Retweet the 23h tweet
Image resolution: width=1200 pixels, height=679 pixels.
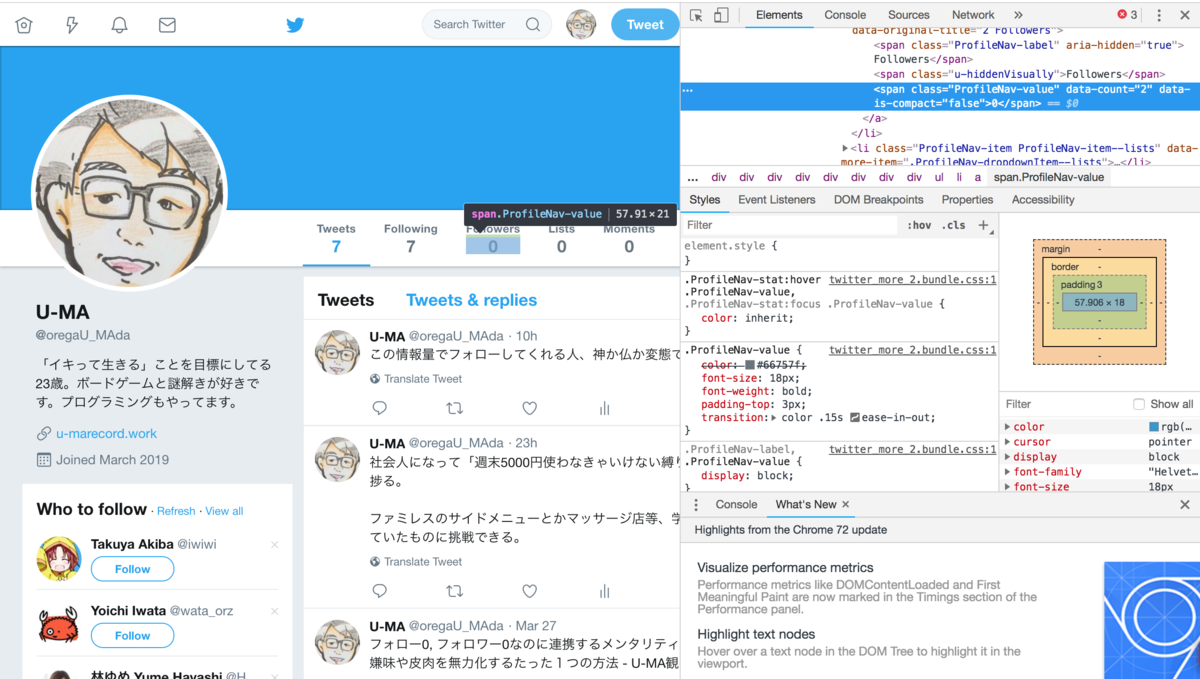pos(454,591)
